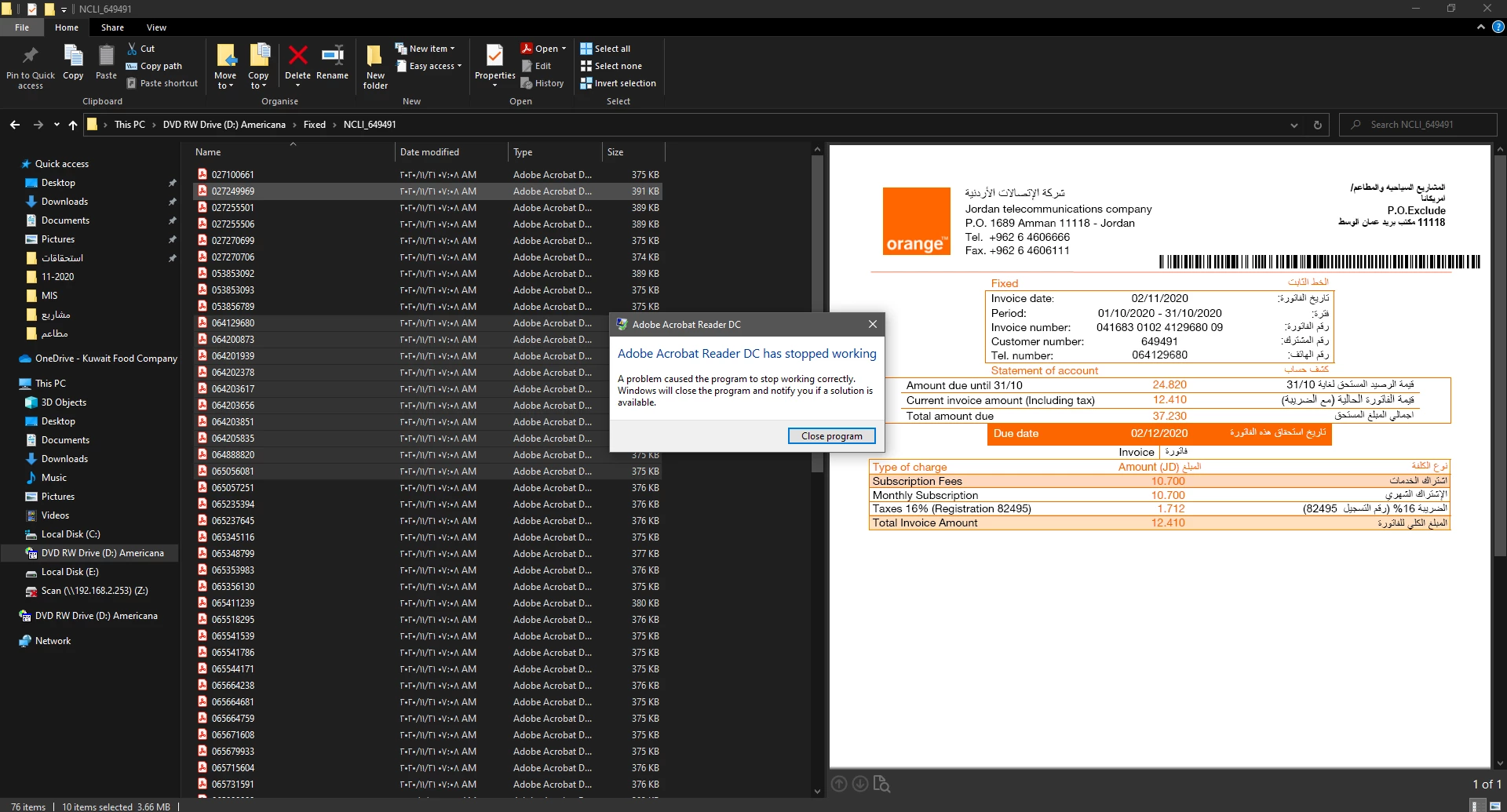This screenshot has height=812, width=1507.
Task: Select file 065731591
Action: click(428, 785)
